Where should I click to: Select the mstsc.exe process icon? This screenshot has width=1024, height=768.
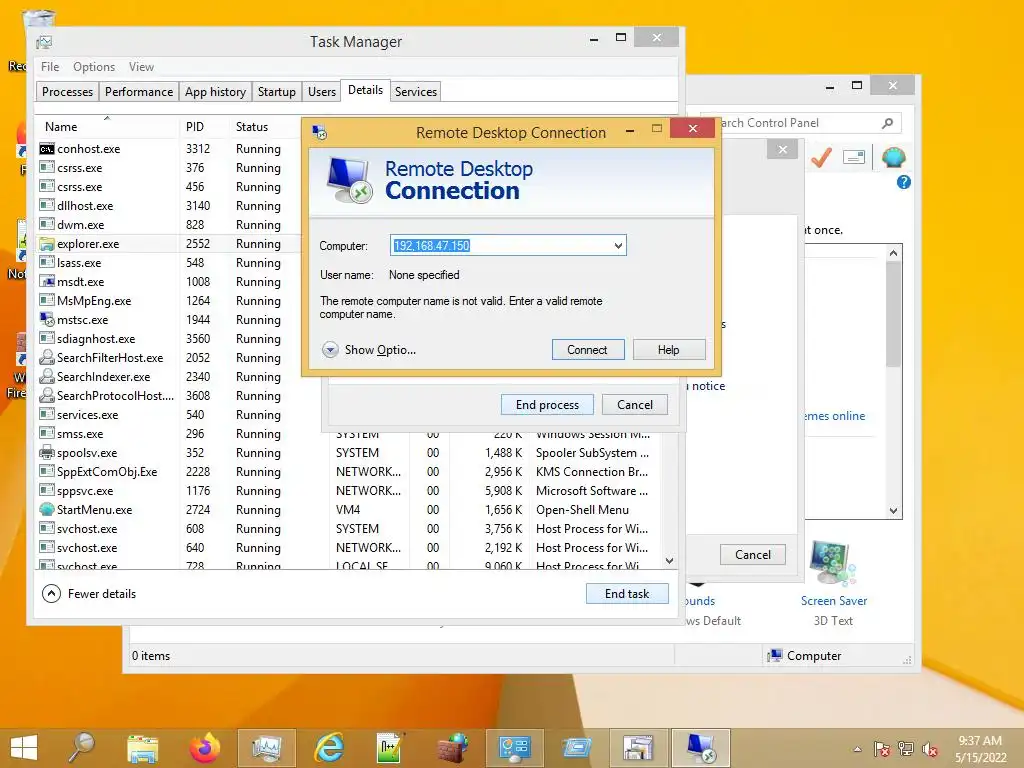(46, 319)
